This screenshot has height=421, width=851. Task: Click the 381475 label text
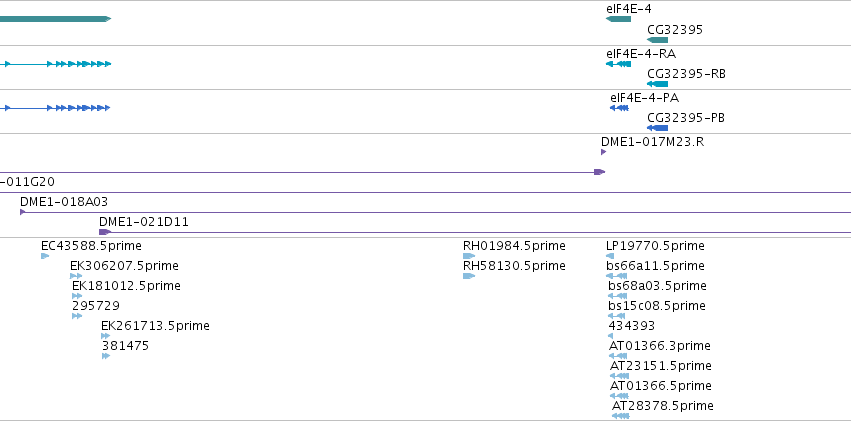pos(125,346)
